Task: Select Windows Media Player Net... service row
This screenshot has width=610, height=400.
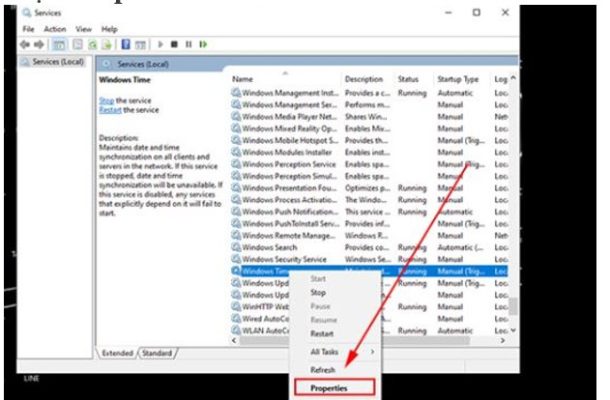Action: click(370, 117)
